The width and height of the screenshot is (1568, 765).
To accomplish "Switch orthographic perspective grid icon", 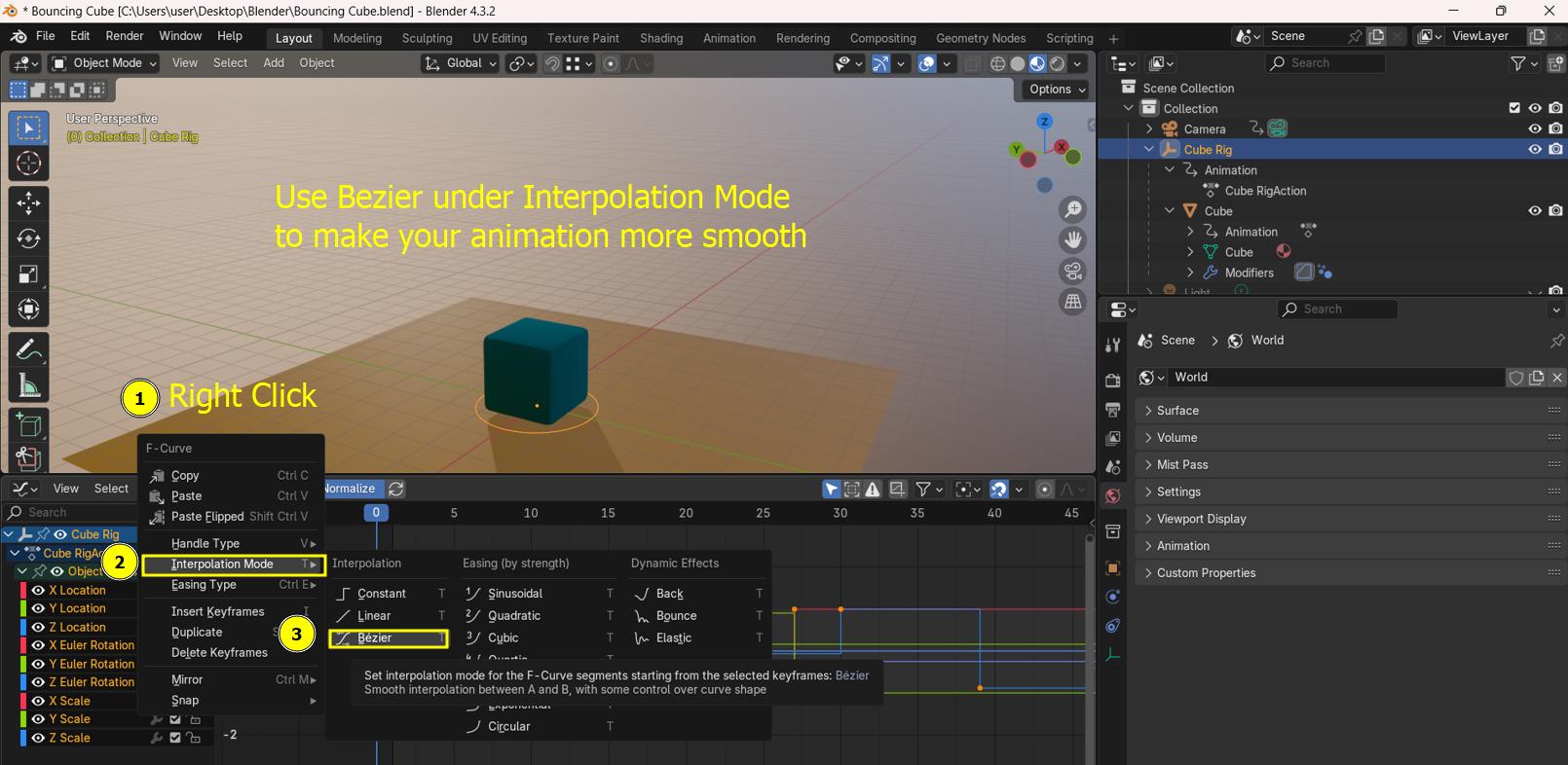I will point(1072,302).
